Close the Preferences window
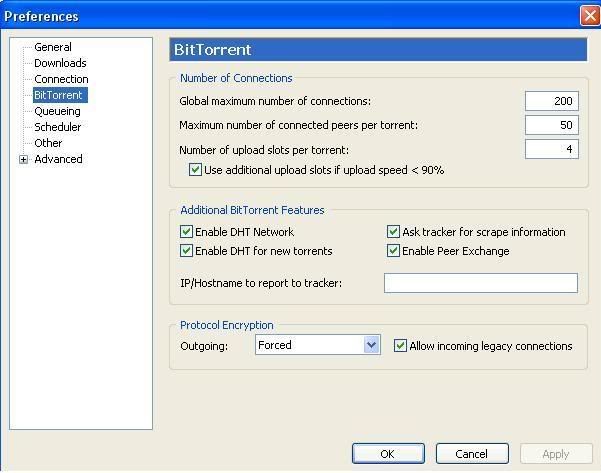 pos(589,16)
